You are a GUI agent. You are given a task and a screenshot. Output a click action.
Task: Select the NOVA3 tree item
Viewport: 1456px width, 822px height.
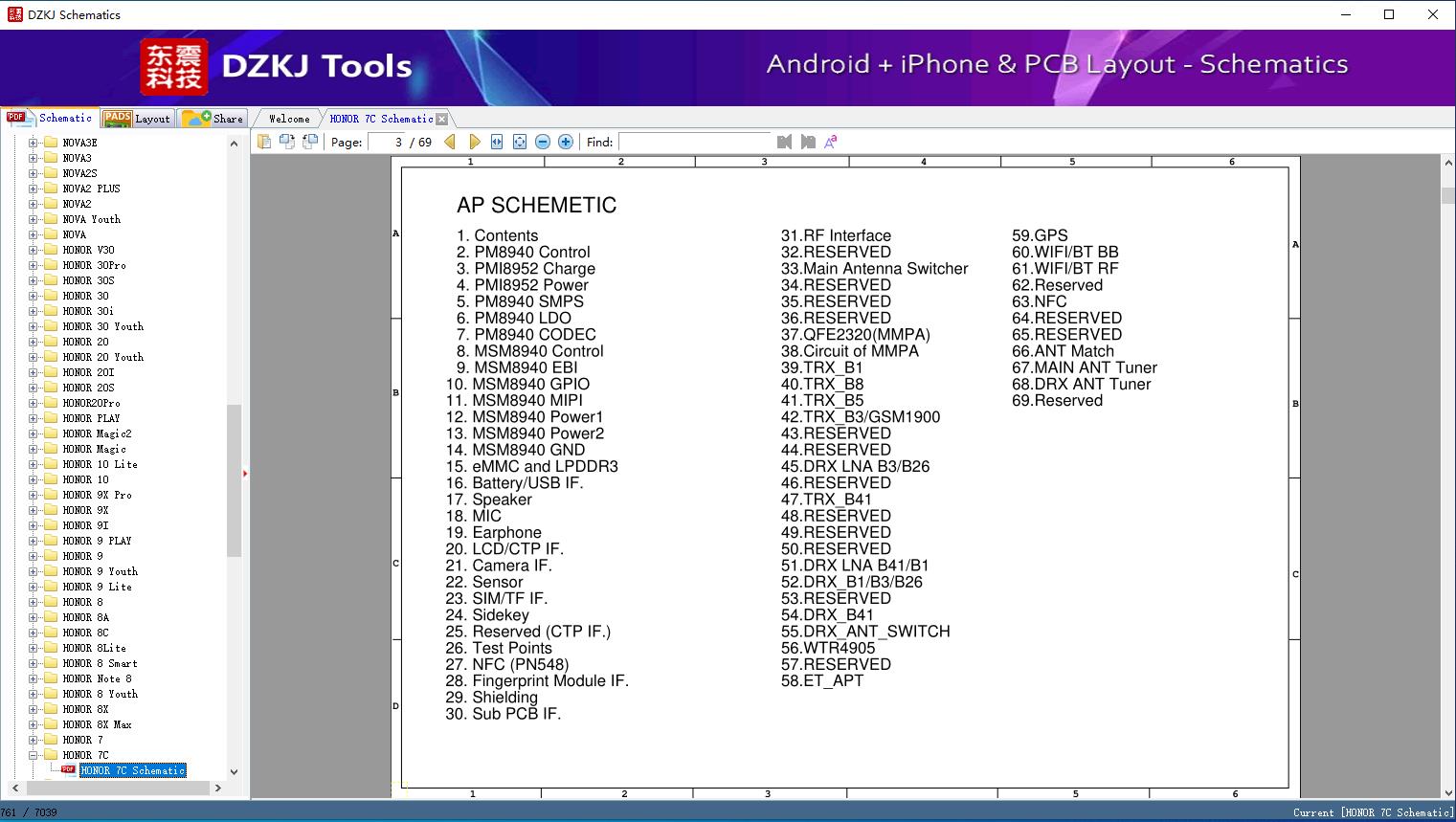point(77,158)
